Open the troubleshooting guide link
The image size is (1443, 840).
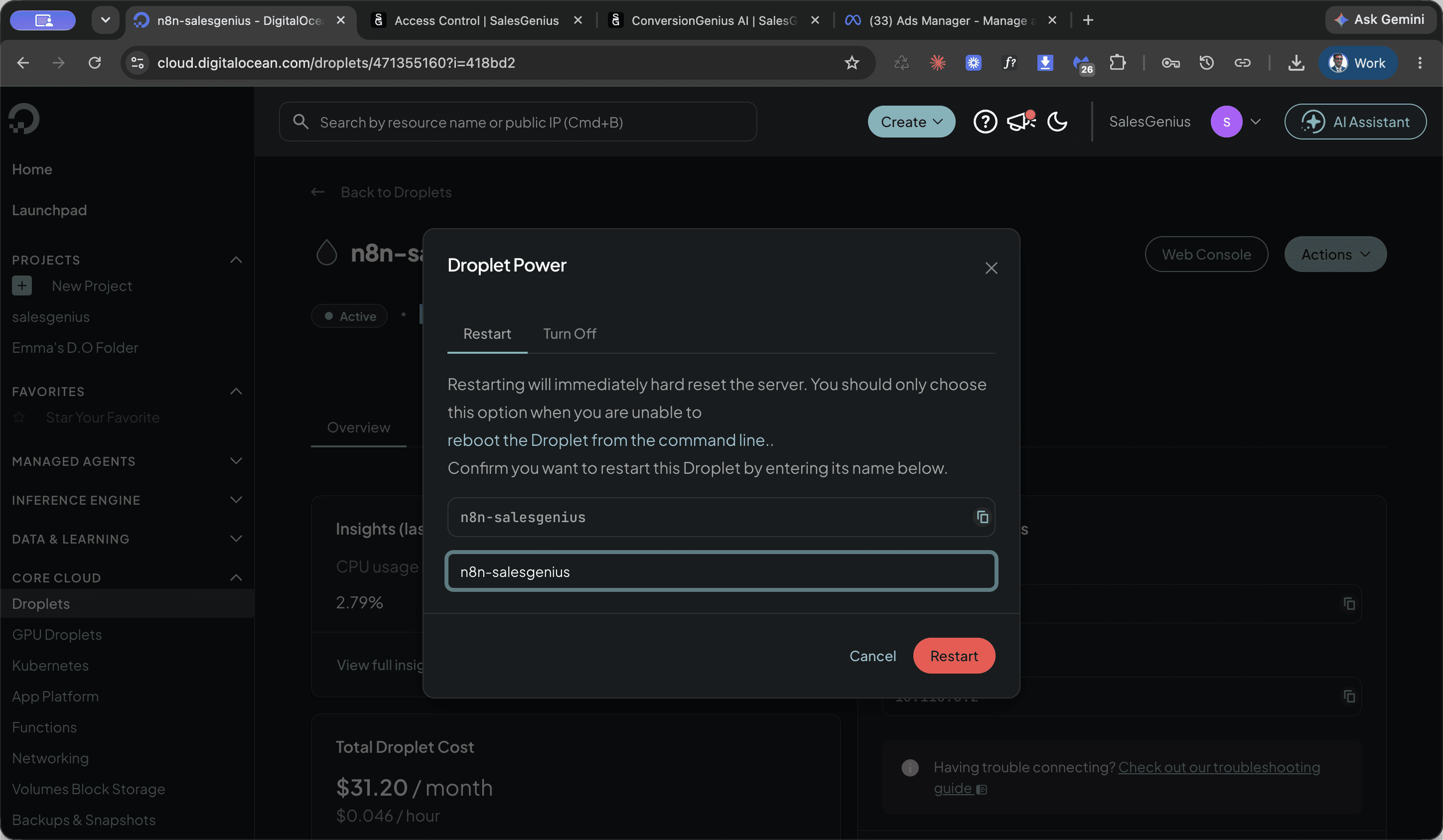click(1219, 767)
